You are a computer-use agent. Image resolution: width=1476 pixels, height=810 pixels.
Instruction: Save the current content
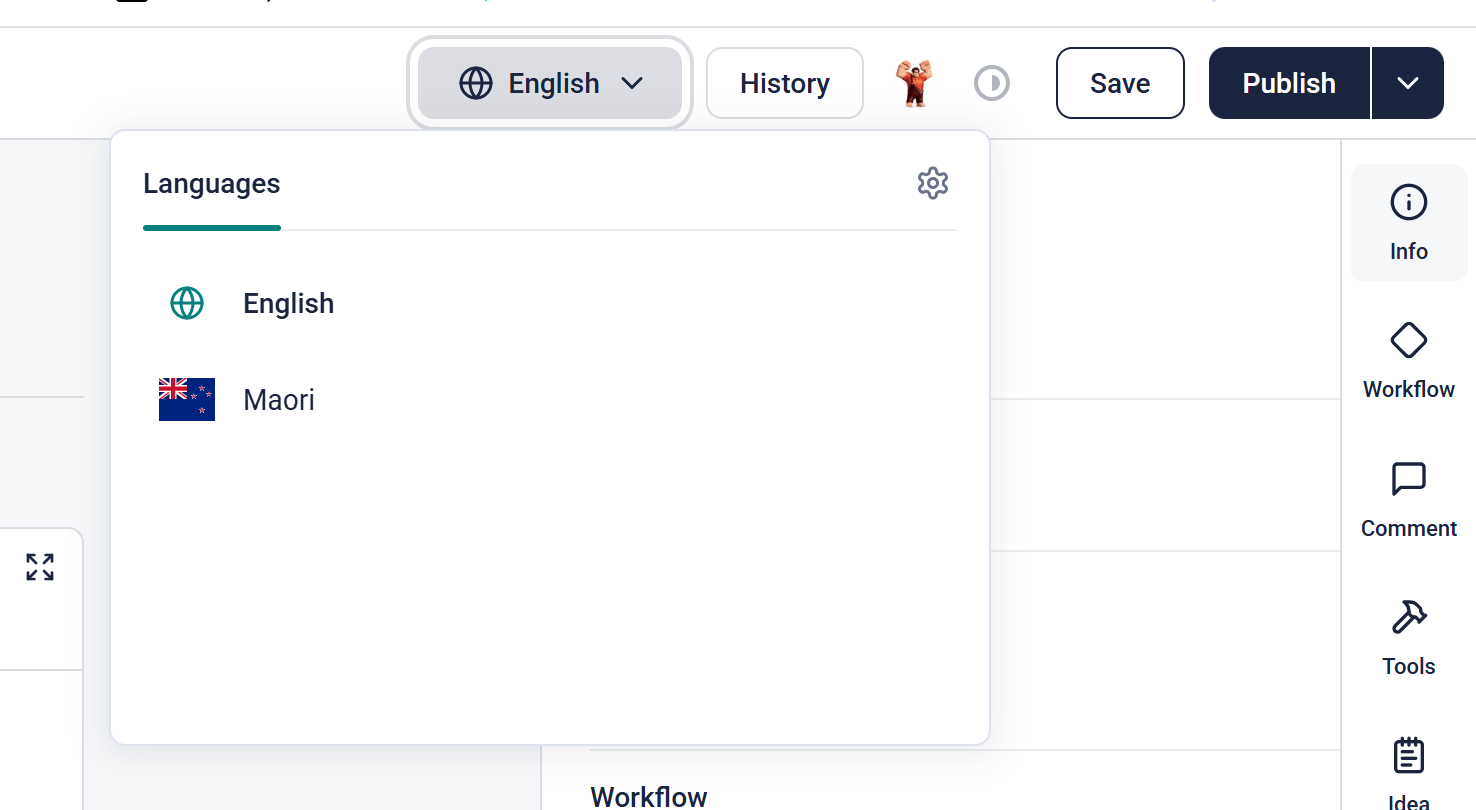pyautogui.click(x=1119, y=83)
